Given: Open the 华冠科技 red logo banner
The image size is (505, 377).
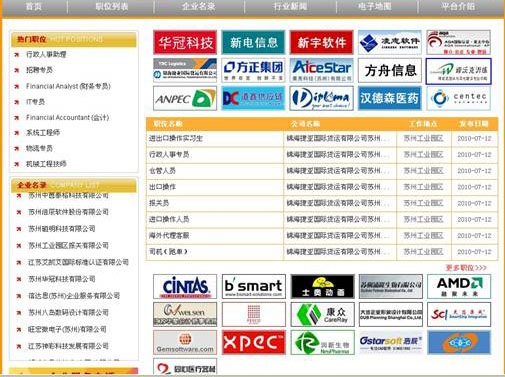Looking at the screenshot, I should [x=185, y=42].
